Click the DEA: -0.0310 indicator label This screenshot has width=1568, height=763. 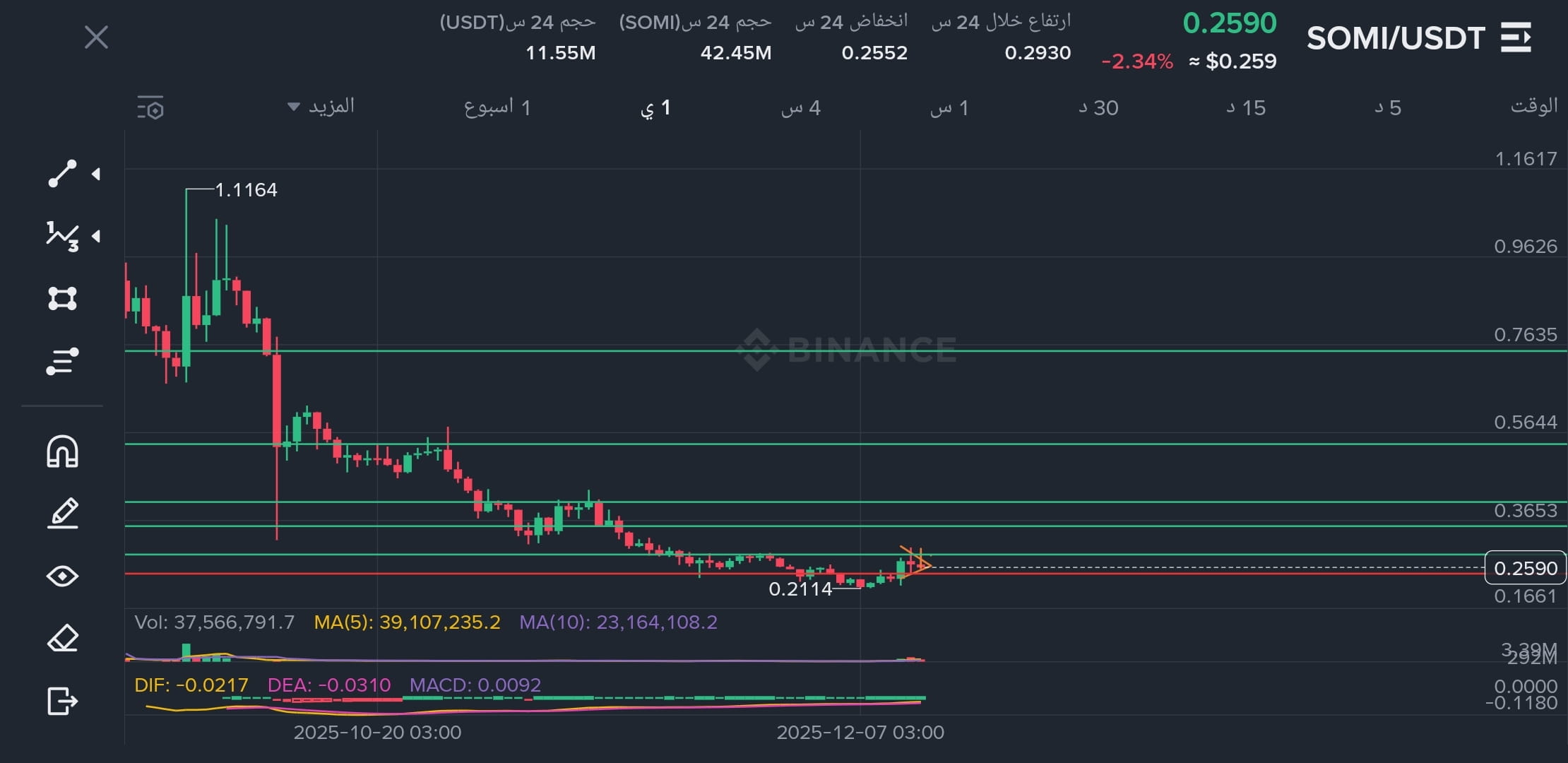pos(329,685)
